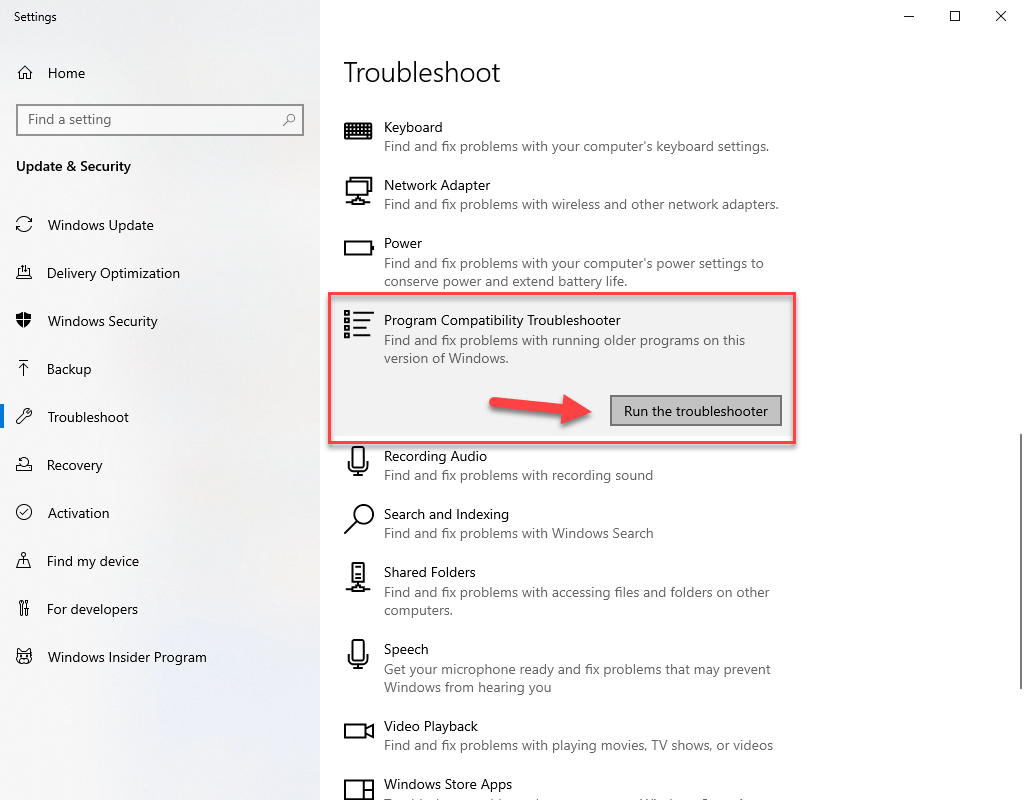Click the Recording Audio microphone icon
The image size is (1024, 800).
coord(358,461)
